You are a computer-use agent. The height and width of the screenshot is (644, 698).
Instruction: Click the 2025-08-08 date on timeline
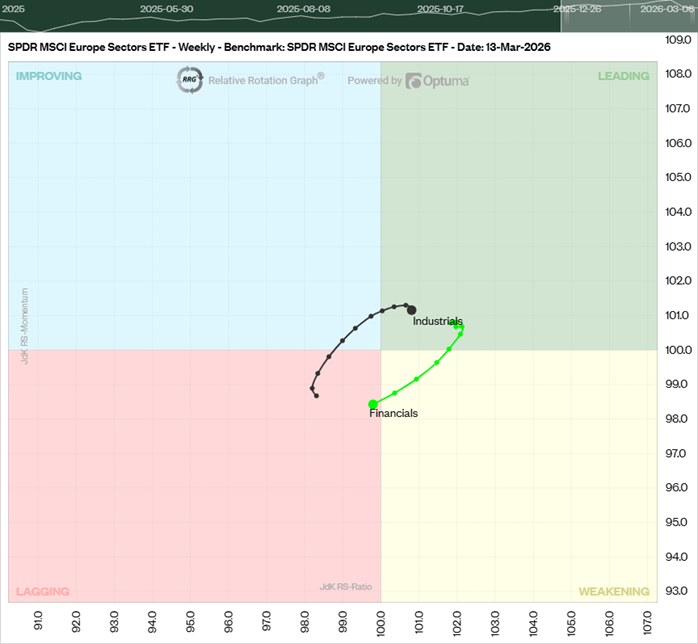point(303,8)
